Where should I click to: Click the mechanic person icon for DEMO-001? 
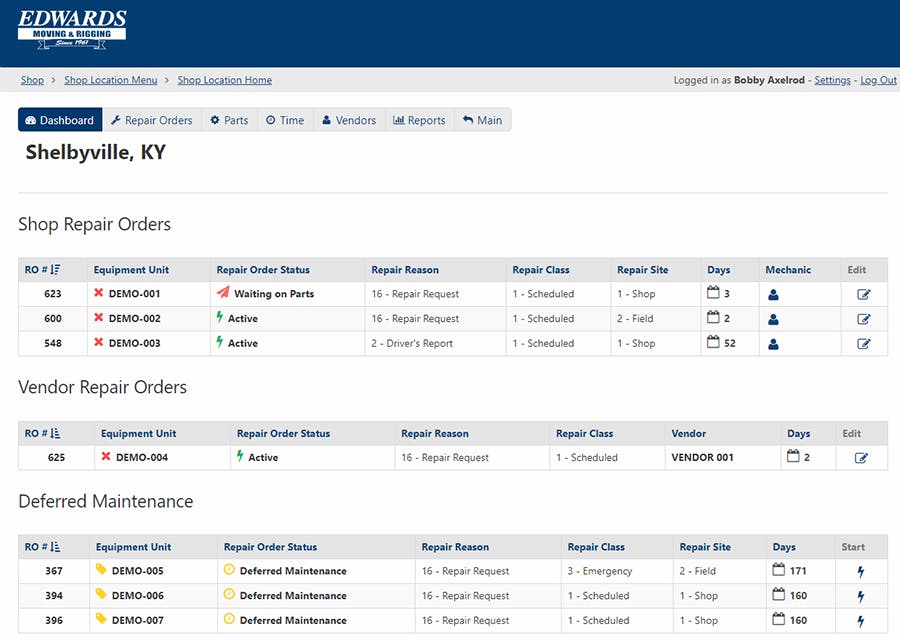773,295
